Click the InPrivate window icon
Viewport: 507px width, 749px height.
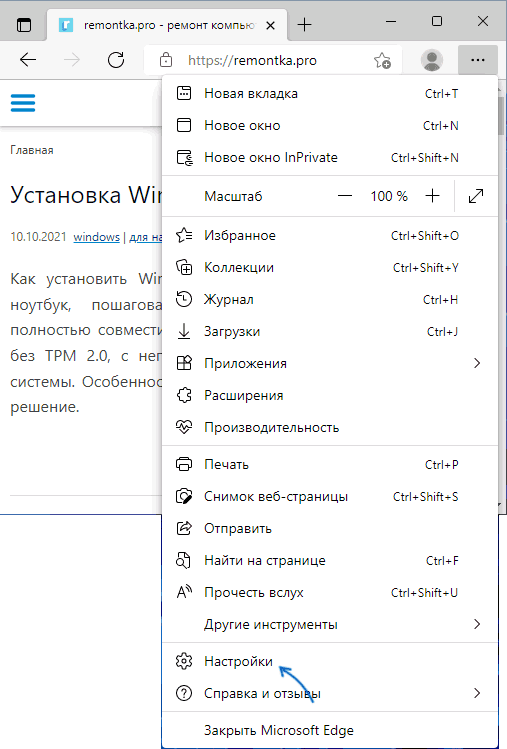184,158
